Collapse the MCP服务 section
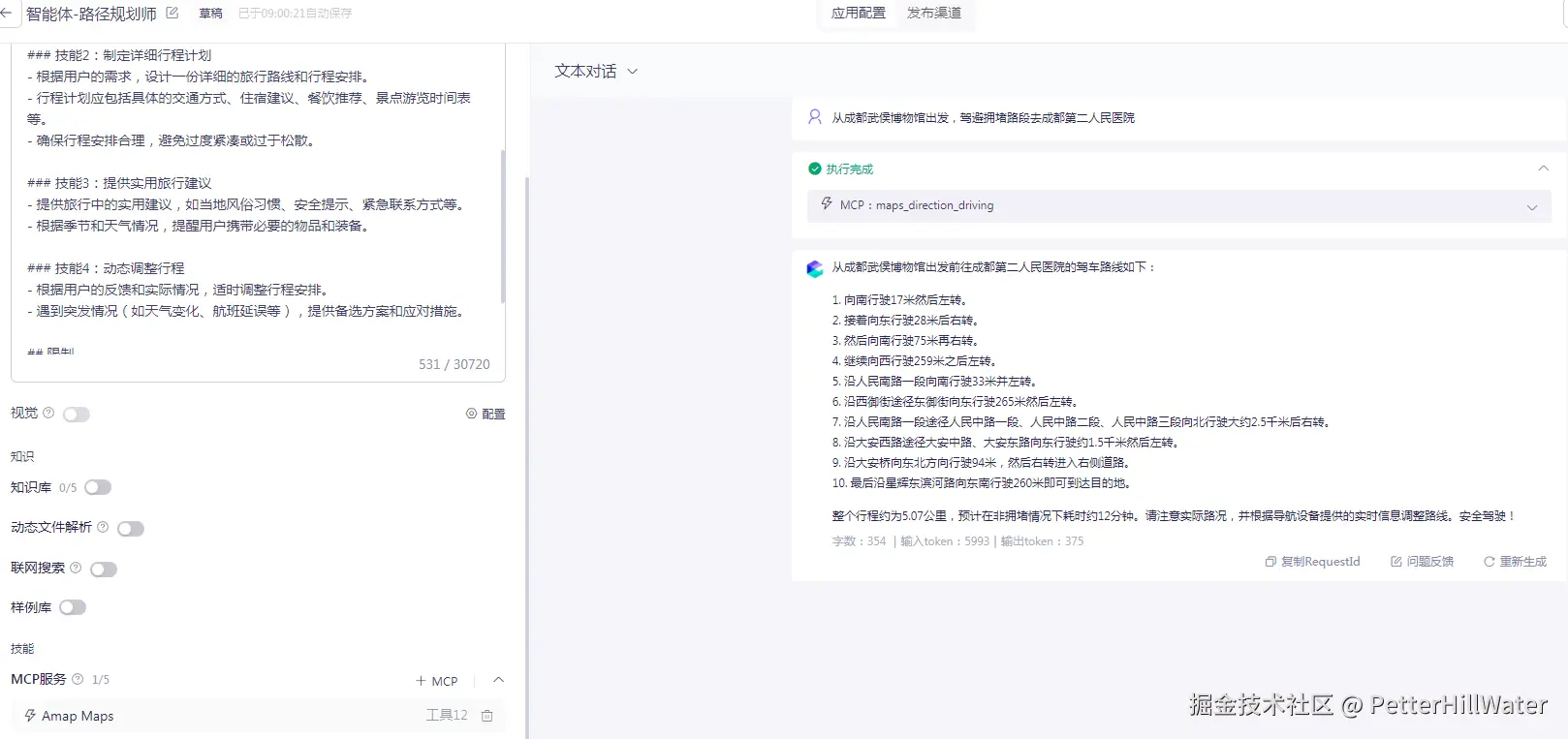This screenshot has height=739, width=1568. click(498, 680)
